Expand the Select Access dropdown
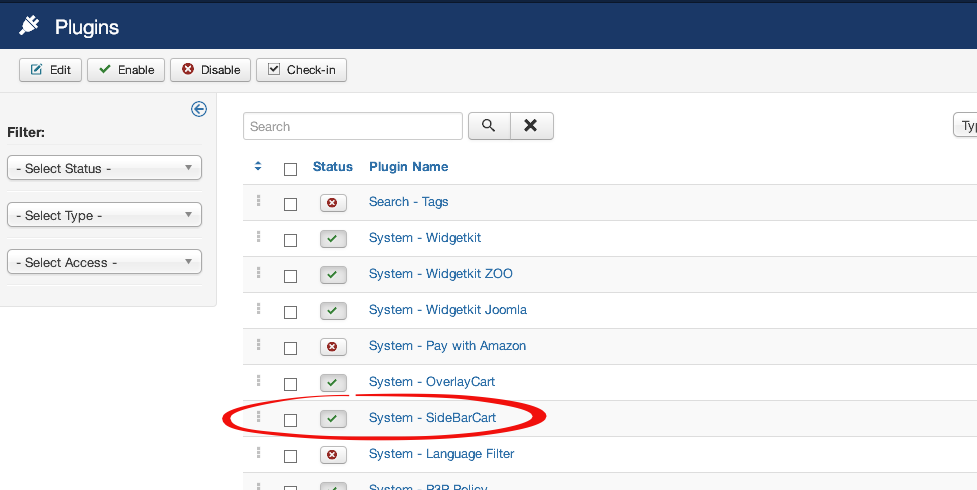Screen dimensions: 977x490 point(104,262)
